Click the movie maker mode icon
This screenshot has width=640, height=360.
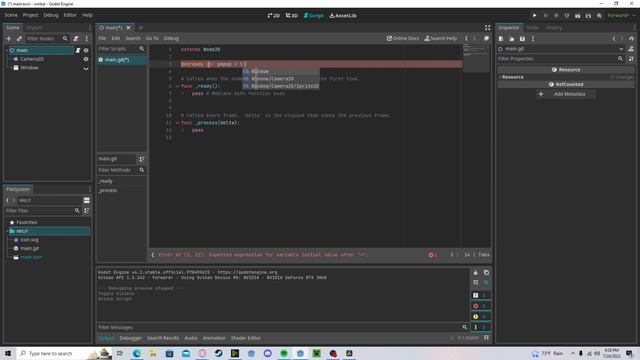599,16
